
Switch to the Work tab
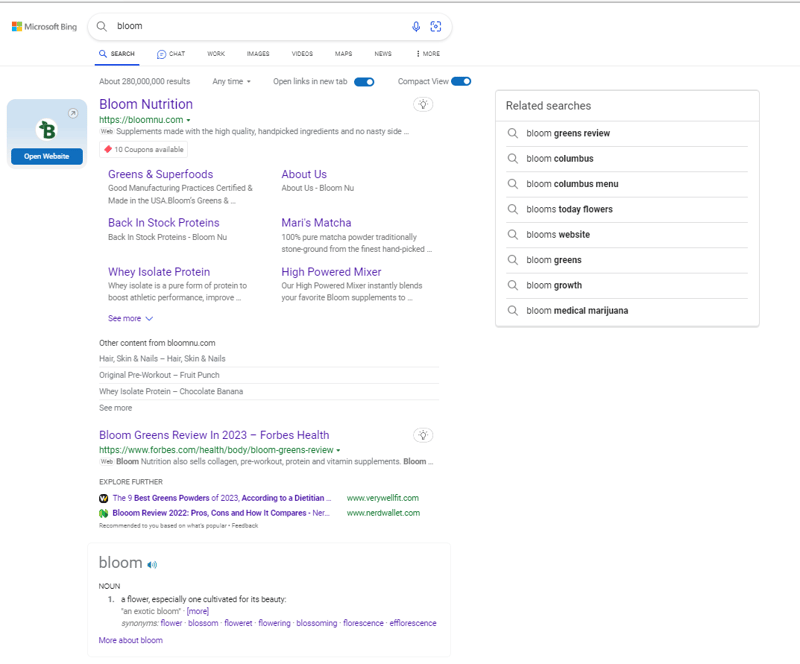216,54
